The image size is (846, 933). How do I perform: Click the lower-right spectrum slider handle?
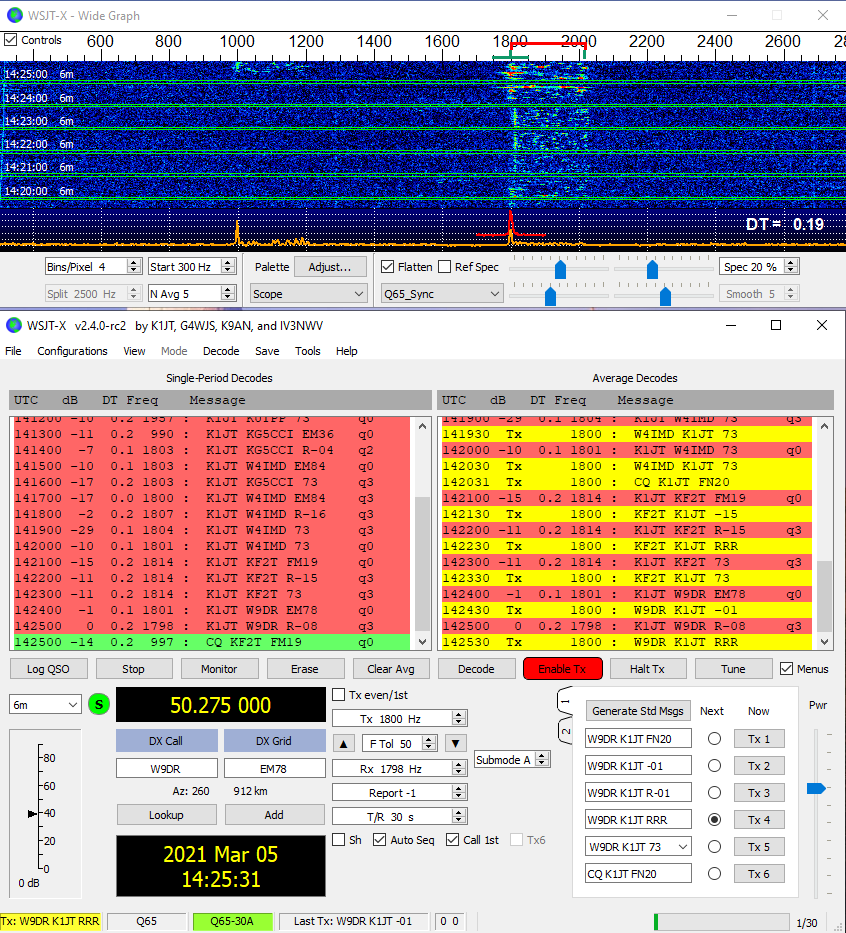665,295
